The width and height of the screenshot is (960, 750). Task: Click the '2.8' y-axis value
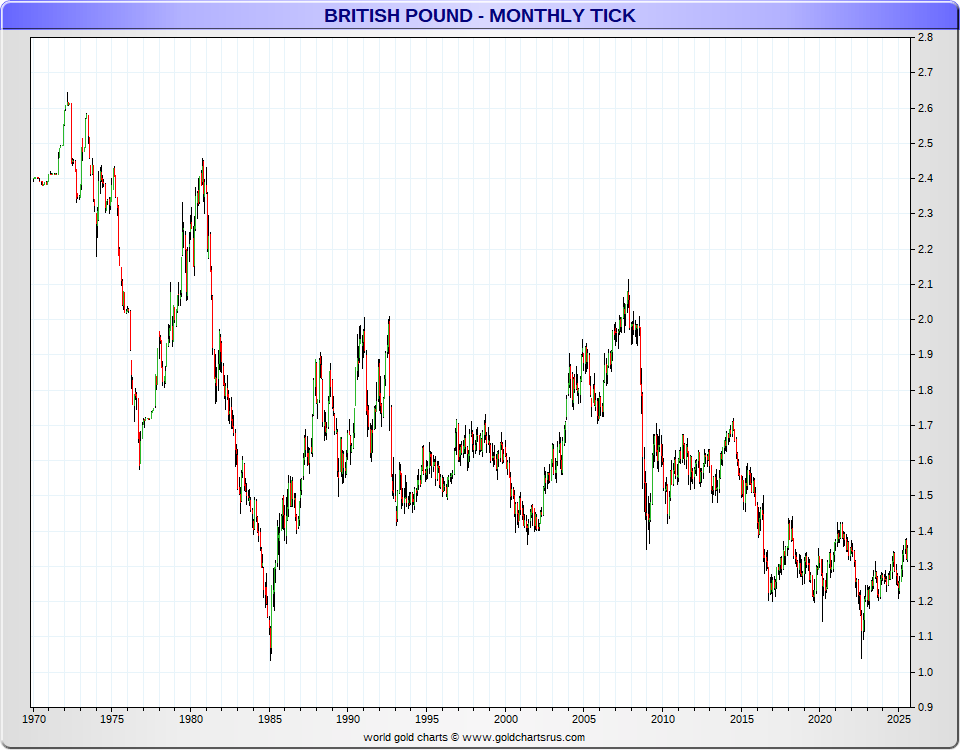click(x=926, y=37)
